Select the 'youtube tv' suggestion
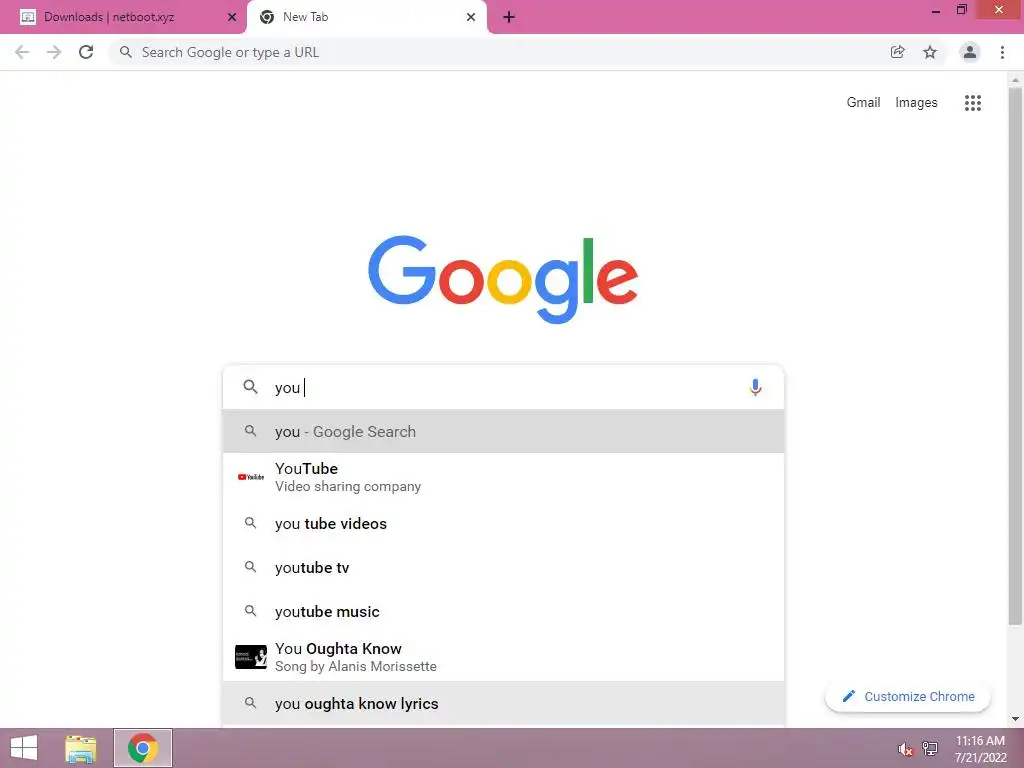1024x768 pixels. pyautogui.click(x=503, y=568)
